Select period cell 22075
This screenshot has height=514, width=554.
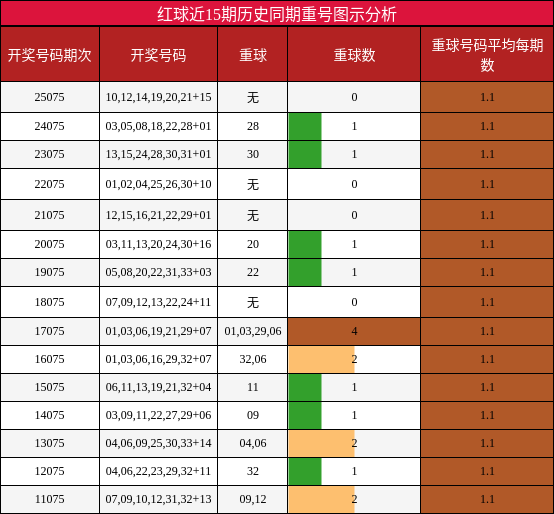(49, 184)
